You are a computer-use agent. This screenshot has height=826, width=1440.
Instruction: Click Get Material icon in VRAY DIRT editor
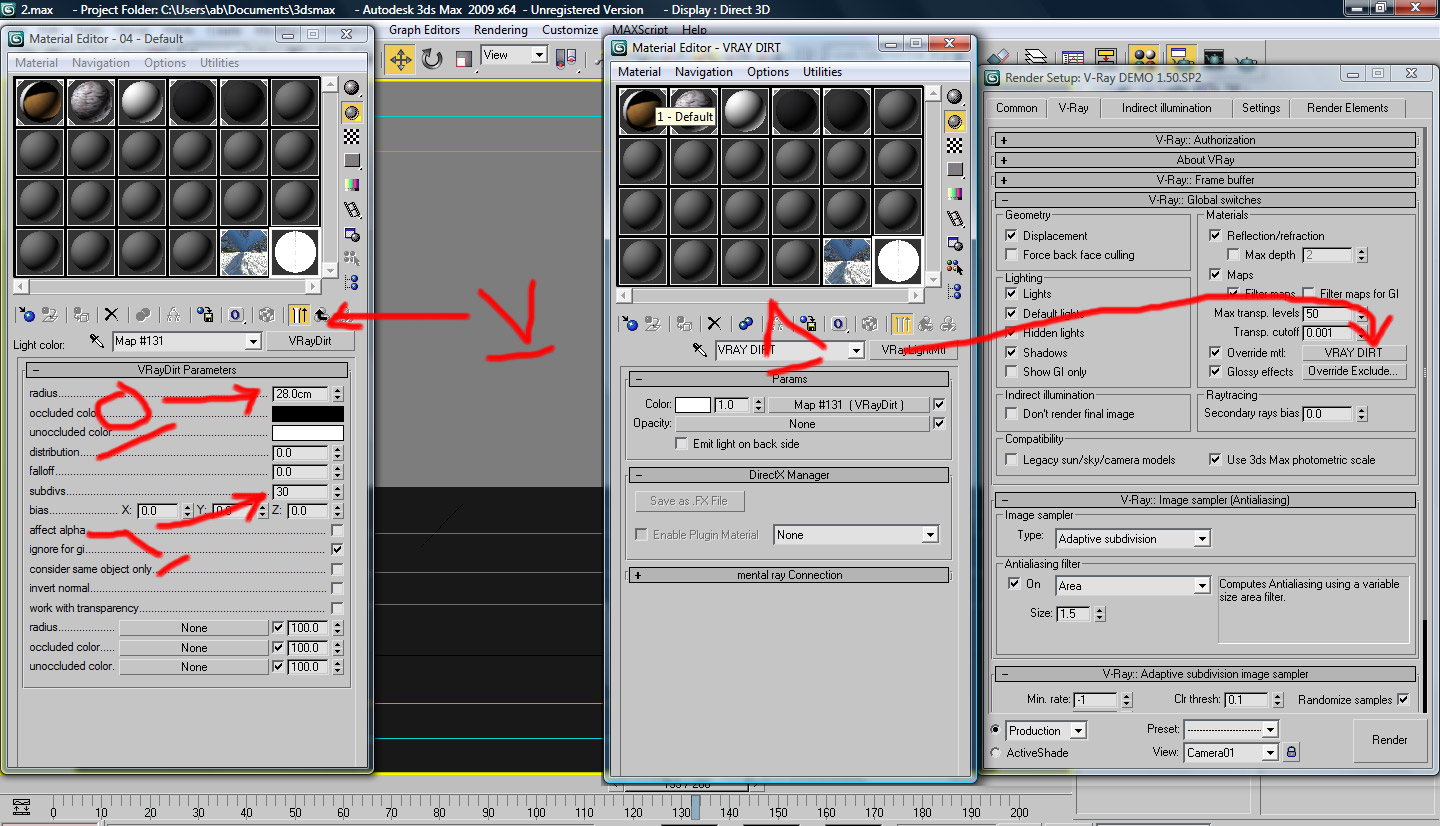629,323
